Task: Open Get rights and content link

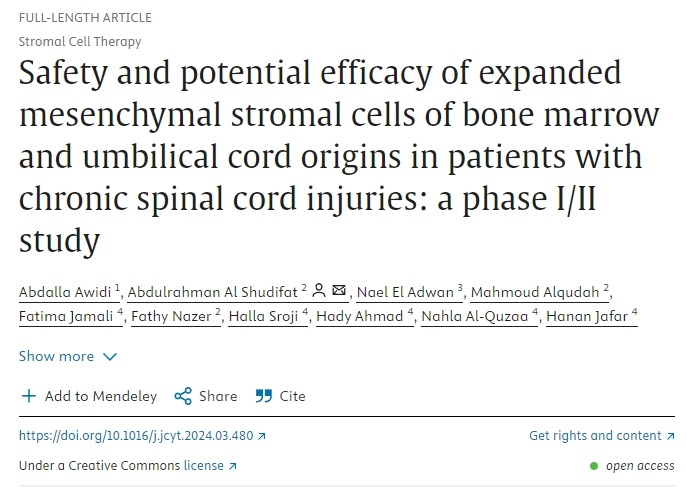Action: 595,436
